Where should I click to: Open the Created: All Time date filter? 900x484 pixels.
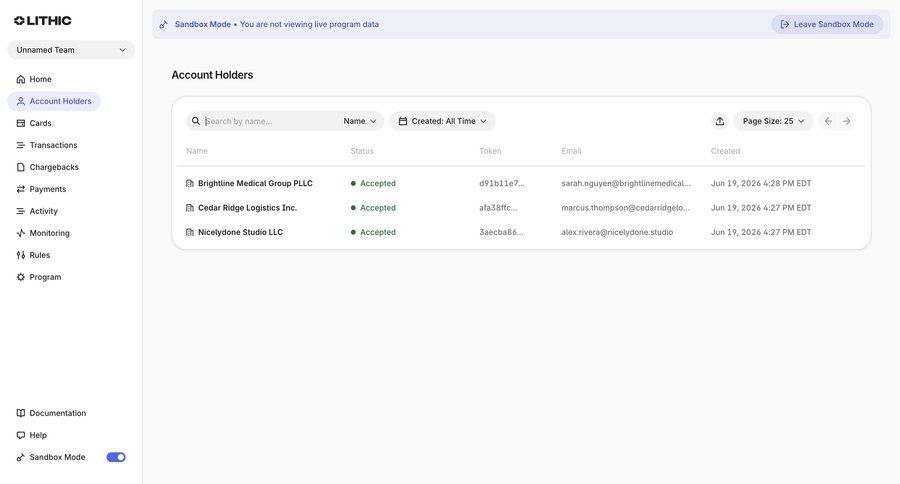[x=443, y=121]
